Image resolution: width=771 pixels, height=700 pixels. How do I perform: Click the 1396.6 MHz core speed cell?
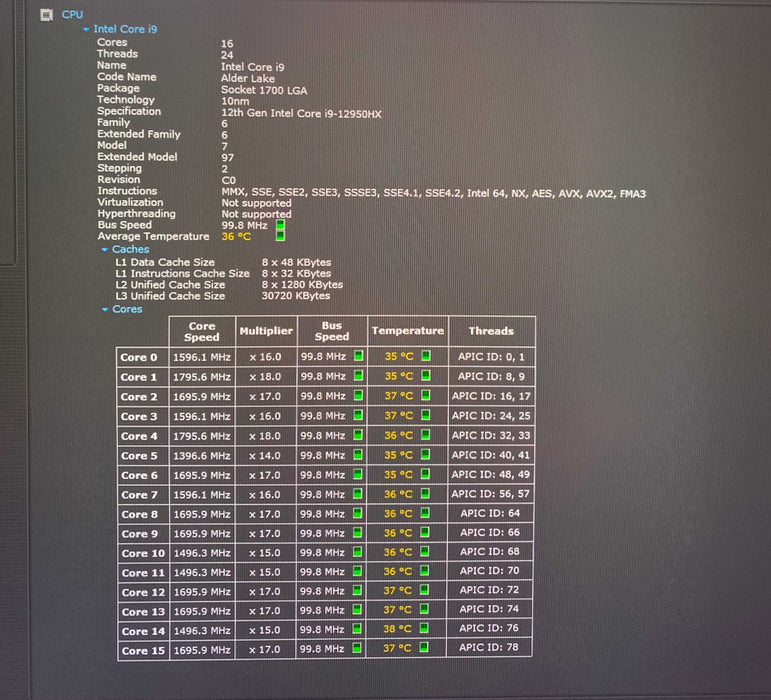(x=202, y=456)
